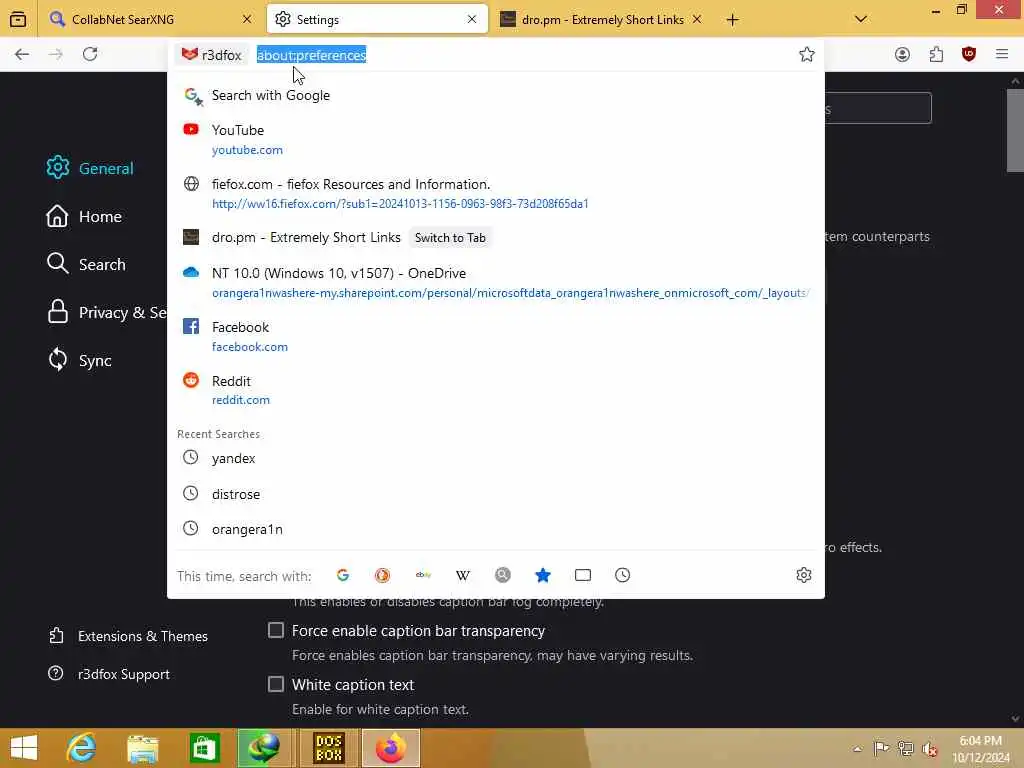The image size is (1024, 768).
Task: Open r3dfox Support link
Action: [x=109, y=674]
